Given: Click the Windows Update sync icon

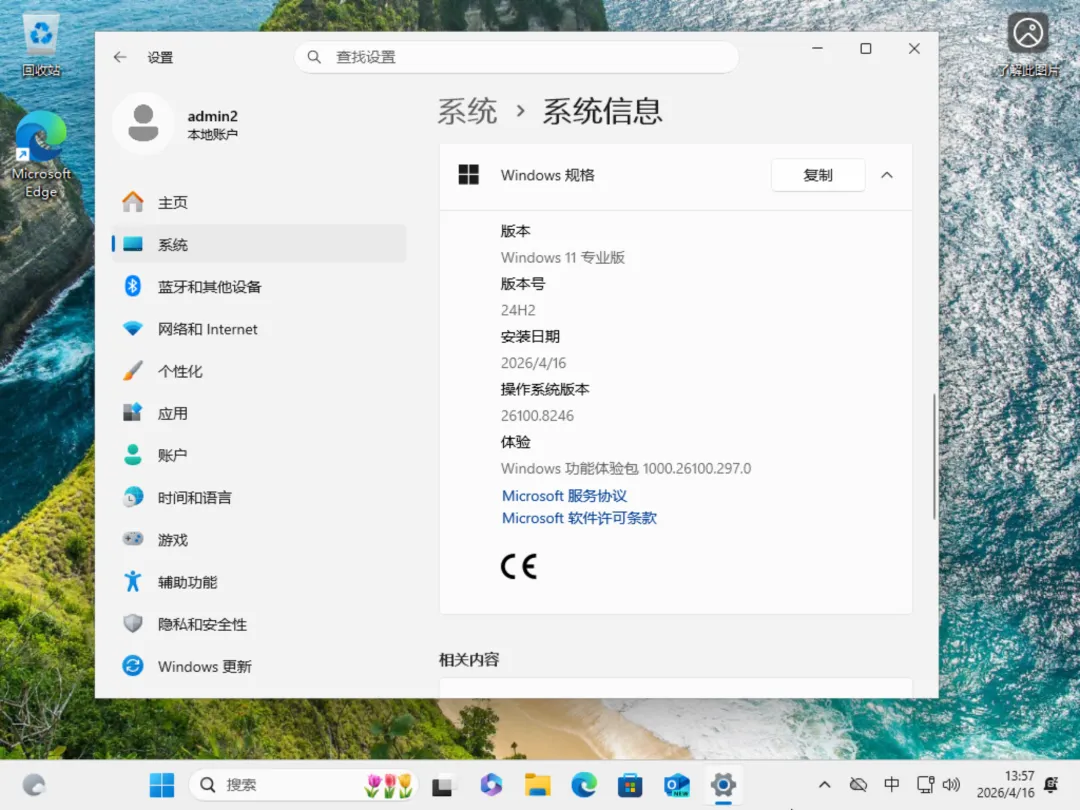Looking at the screenshot, I should click(132, 666).
